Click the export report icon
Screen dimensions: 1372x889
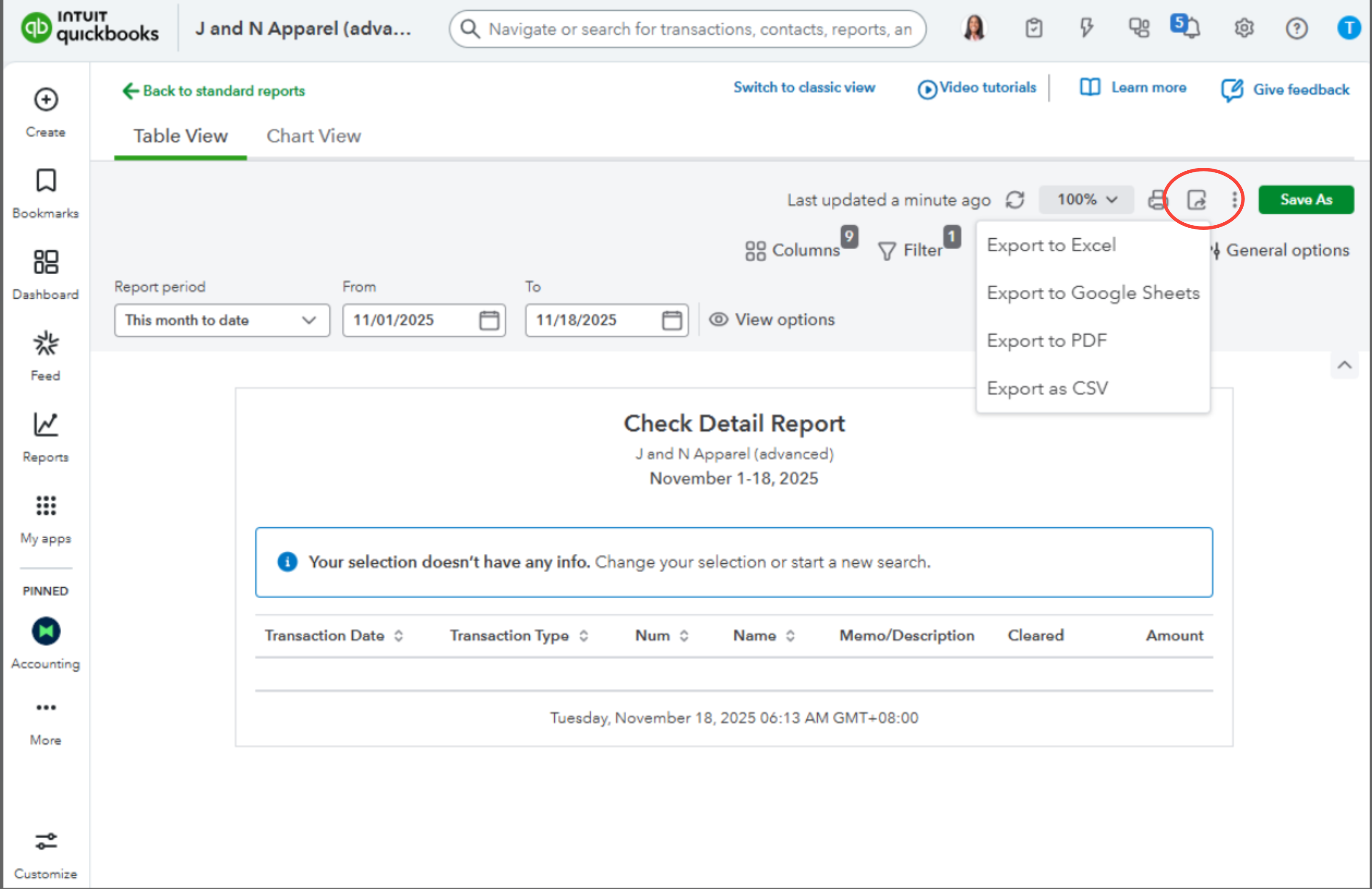point(1197,200)
